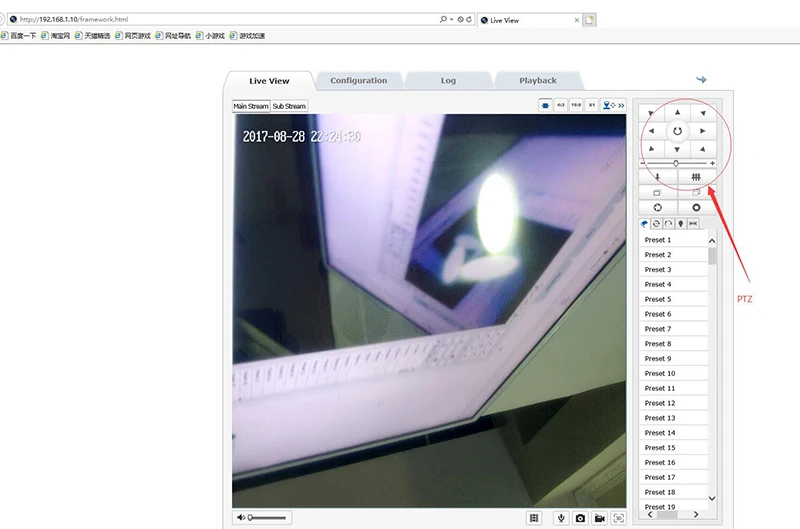This screenshot has width=800, height=529.
Task: Select Preset 15
Action: (x=673, y=447)
